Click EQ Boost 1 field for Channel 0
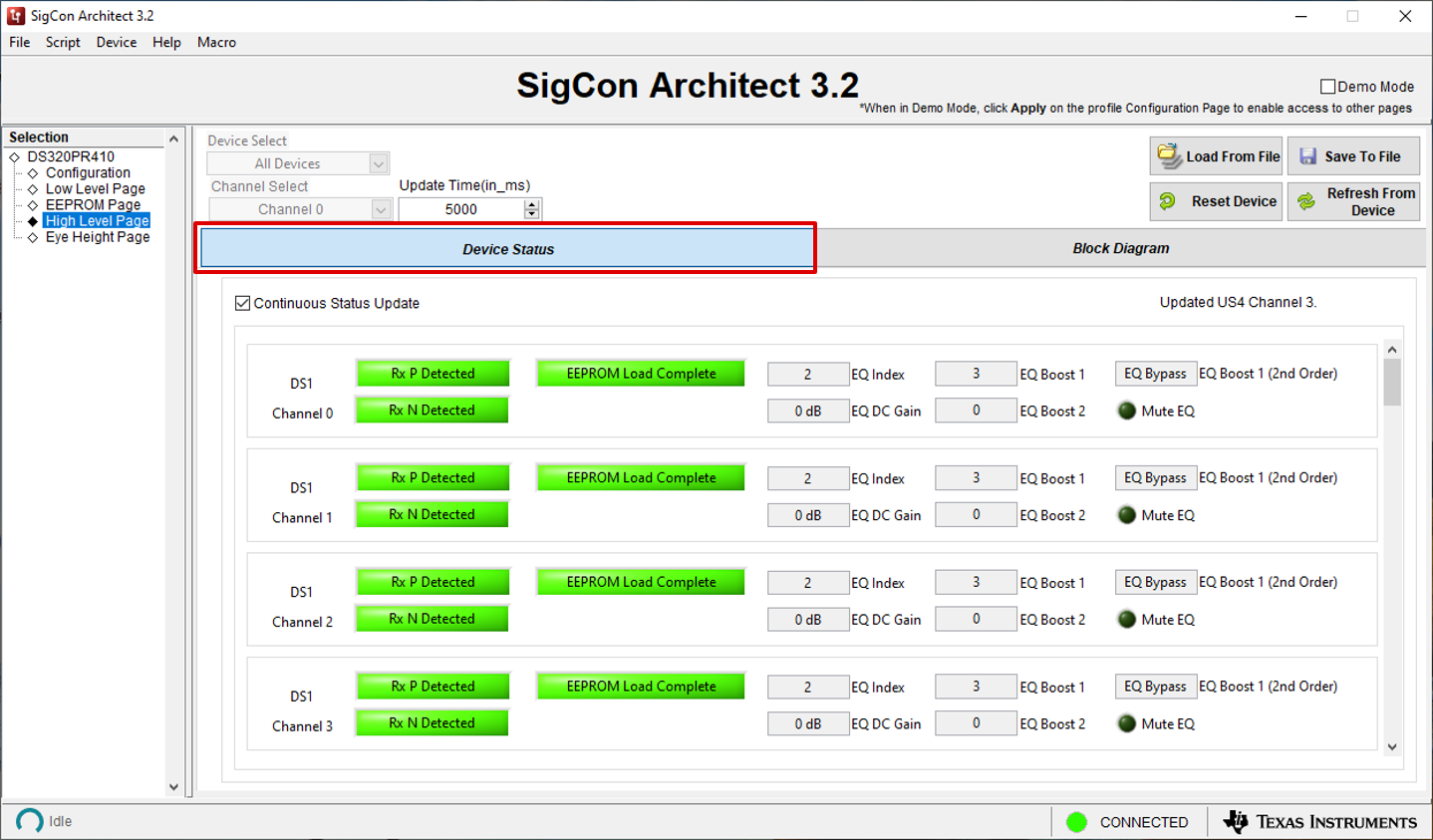 (x=976, y=374)
